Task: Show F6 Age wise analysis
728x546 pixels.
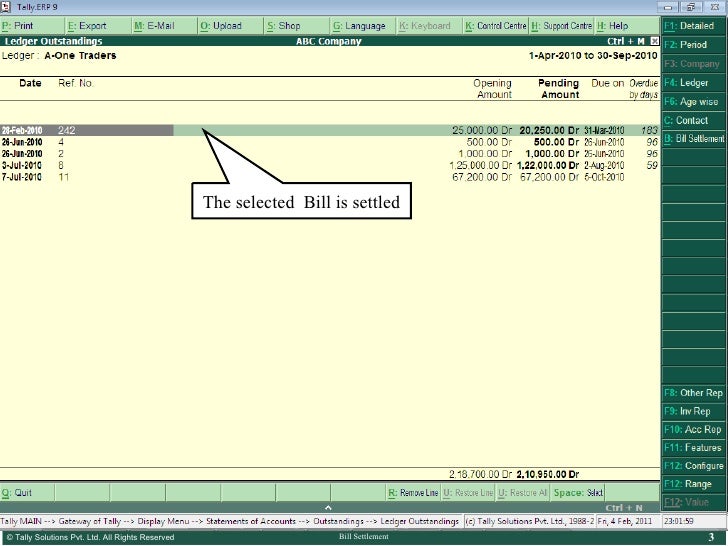Action: coord(694,102)
